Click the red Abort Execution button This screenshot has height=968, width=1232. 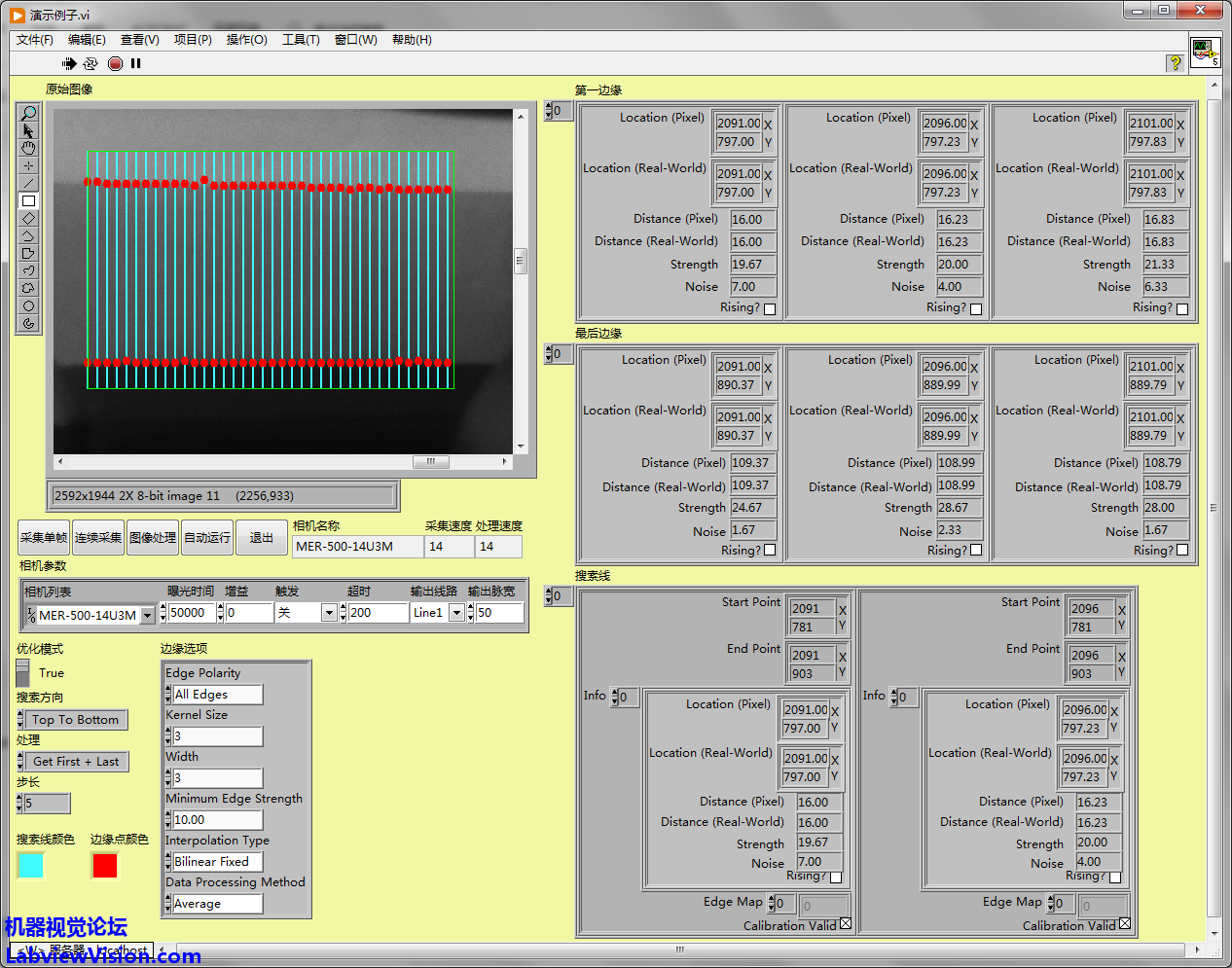pyautogui.click(x=115, y=63)
